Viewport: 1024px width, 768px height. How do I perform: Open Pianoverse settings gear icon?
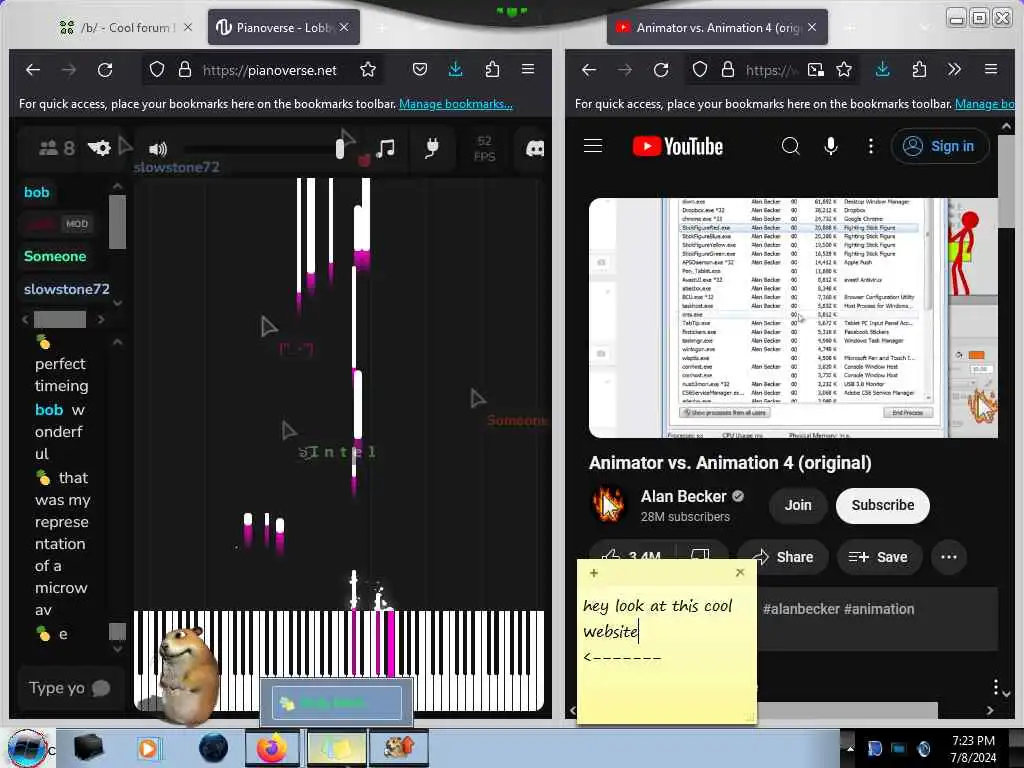(x=99, y=148)
